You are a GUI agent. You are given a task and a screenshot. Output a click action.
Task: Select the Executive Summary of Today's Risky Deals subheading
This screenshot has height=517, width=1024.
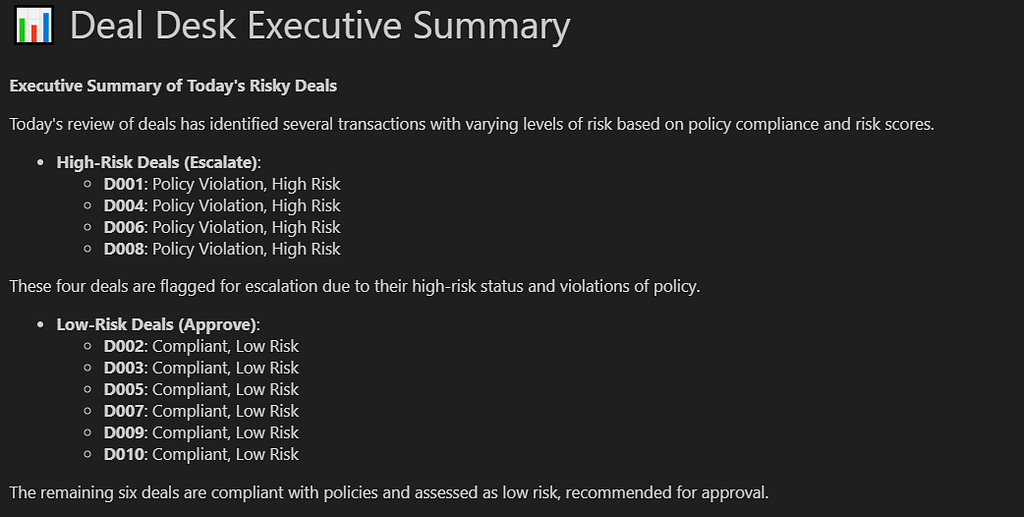[x=173, y=86]
